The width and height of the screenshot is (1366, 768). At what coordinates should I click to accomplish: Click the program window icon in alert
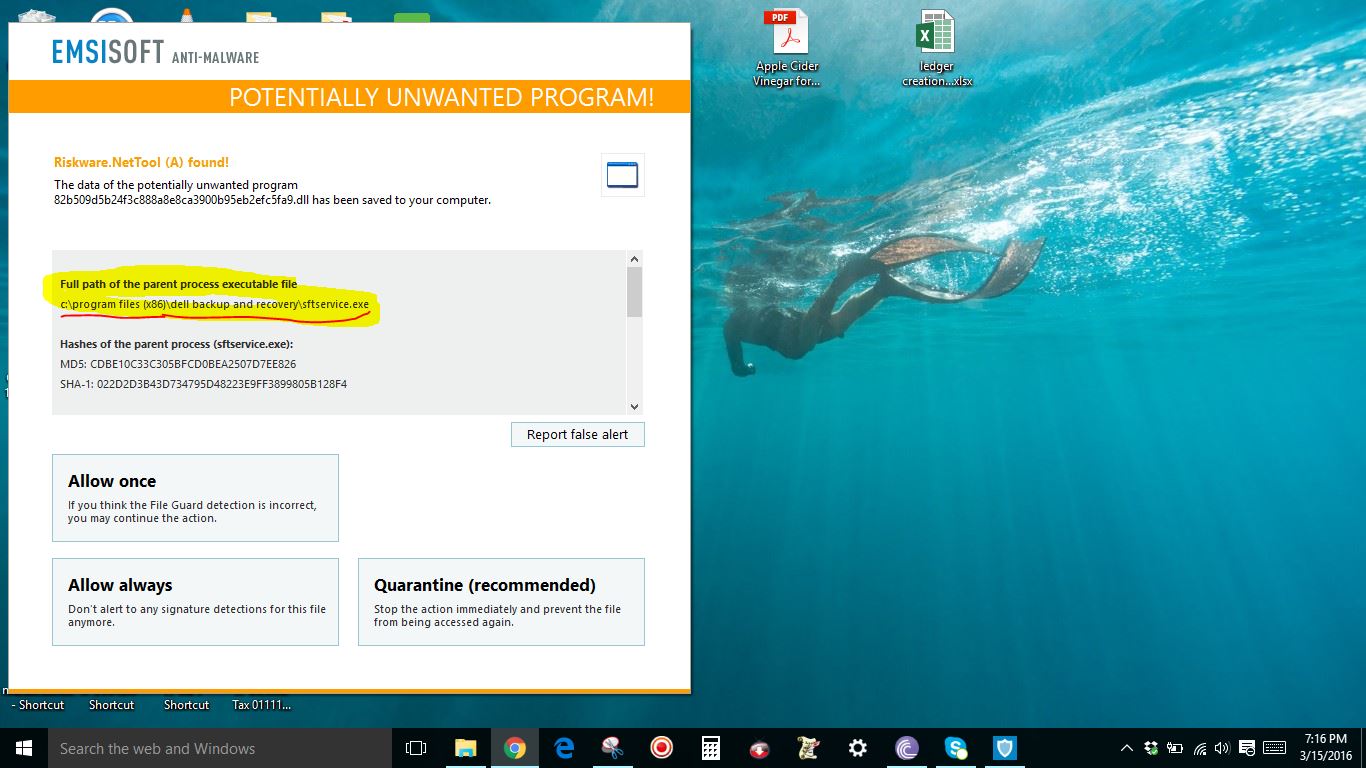622,175
